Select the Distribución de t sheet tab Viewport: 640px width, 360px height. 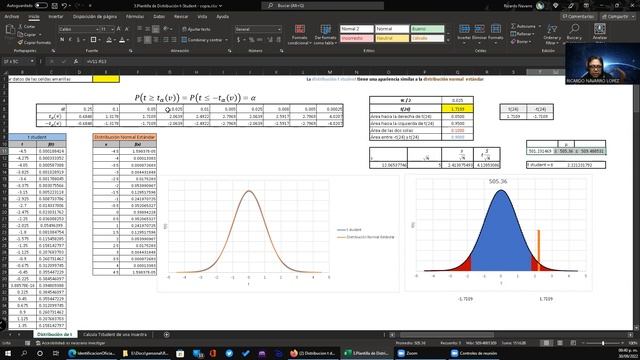55,334
